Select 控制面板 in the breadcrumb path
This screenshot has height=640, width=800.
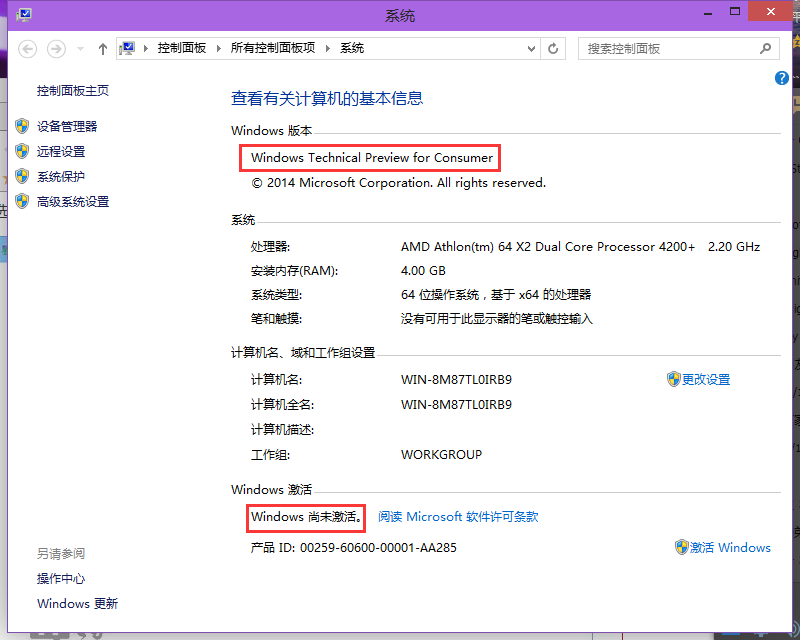pos(180,48)
